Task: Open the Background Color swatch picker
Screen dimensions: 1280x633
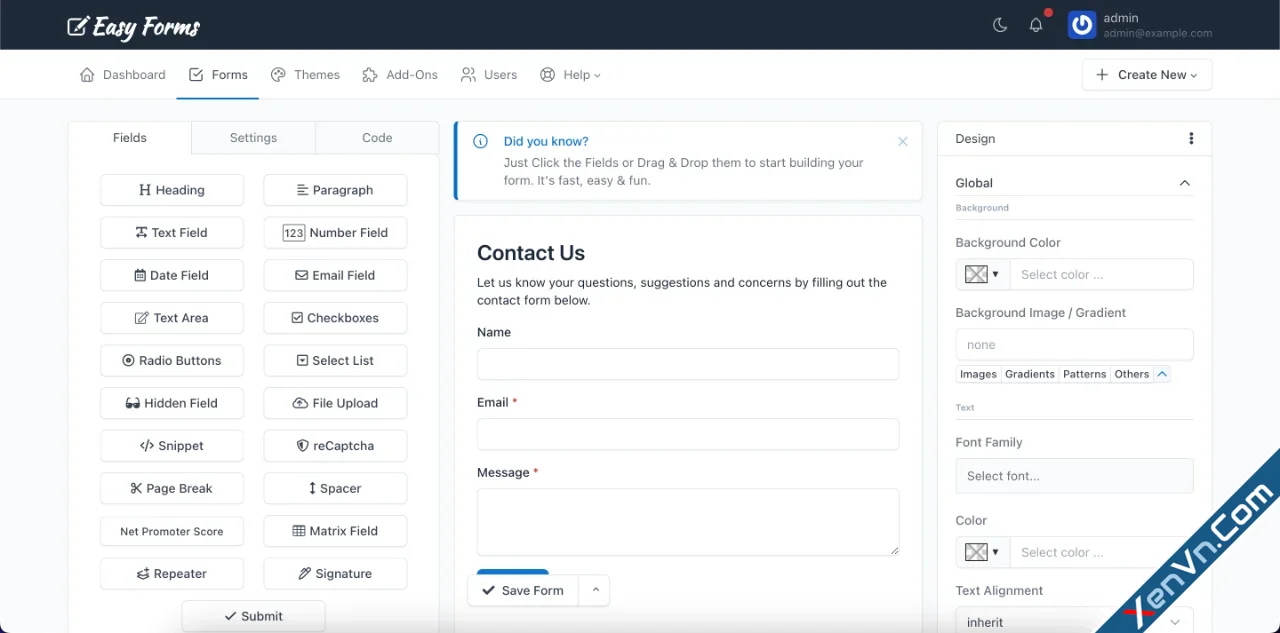Action: pyautogui.click(x=982, y=274)
